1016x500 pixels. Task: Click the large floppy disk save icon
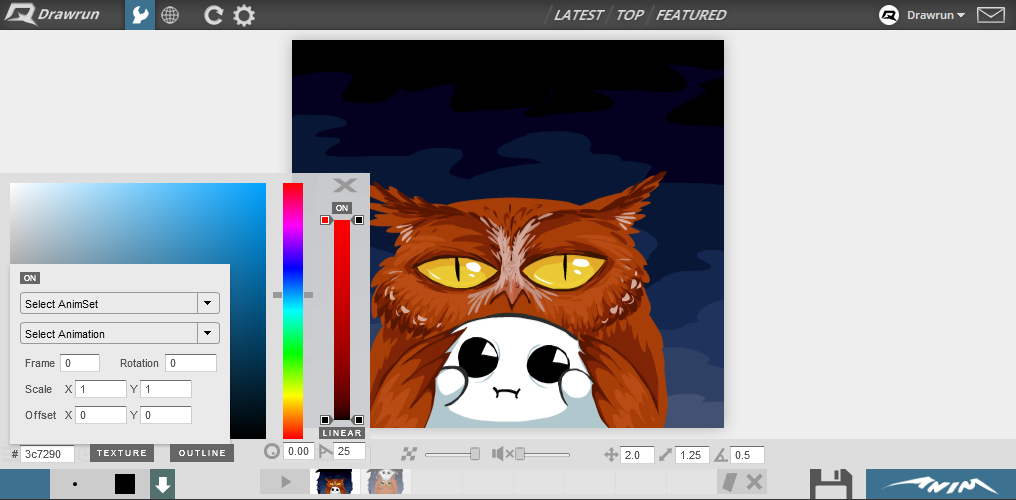pos(831,484)
